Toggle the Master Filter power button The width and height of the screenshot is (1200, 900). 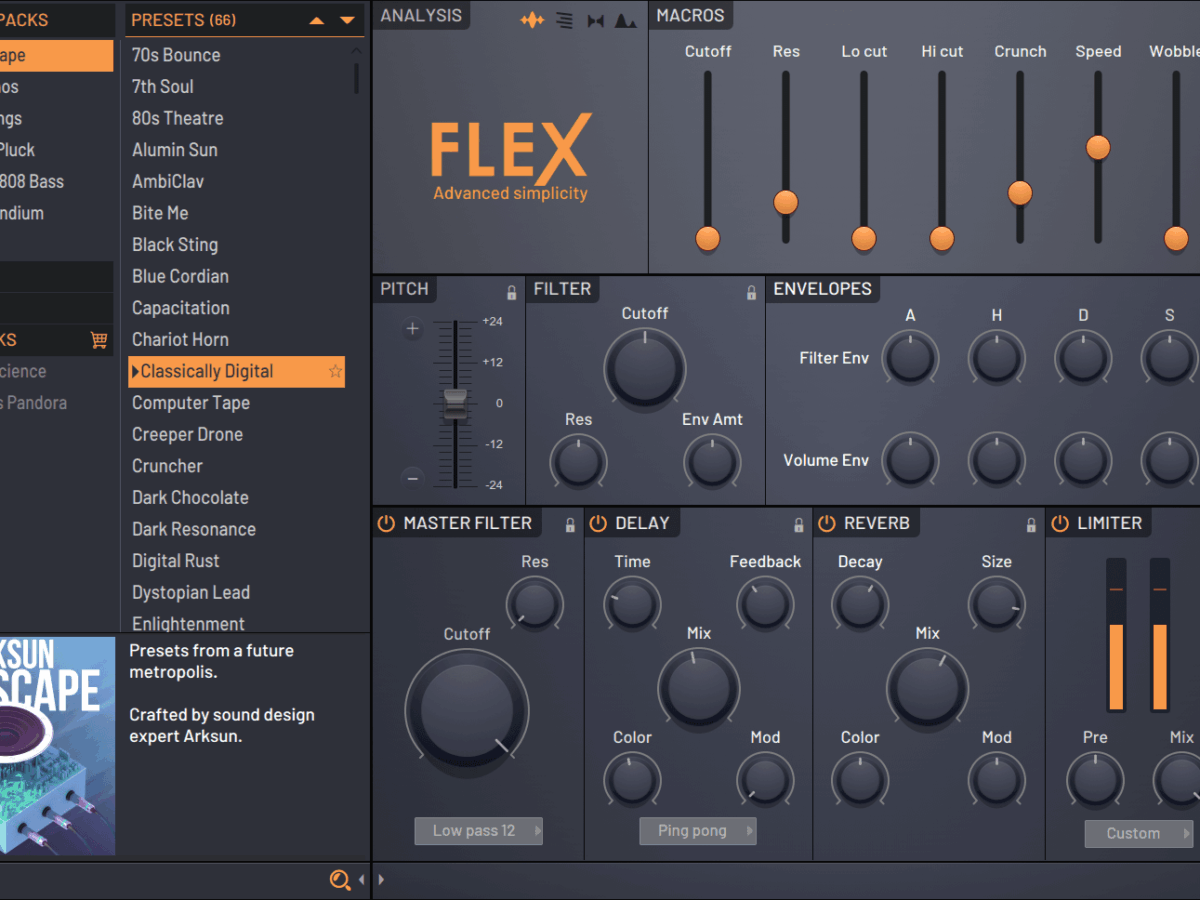[x=386, y=524]
